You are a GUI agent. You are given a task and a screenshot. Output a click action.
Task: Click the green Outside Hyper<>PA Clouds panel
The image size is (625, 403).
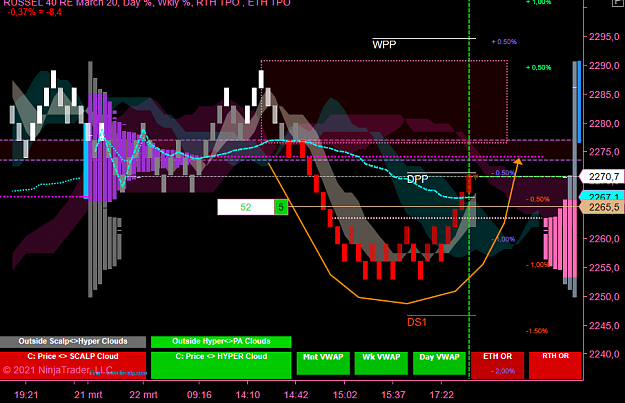[221, 342]
